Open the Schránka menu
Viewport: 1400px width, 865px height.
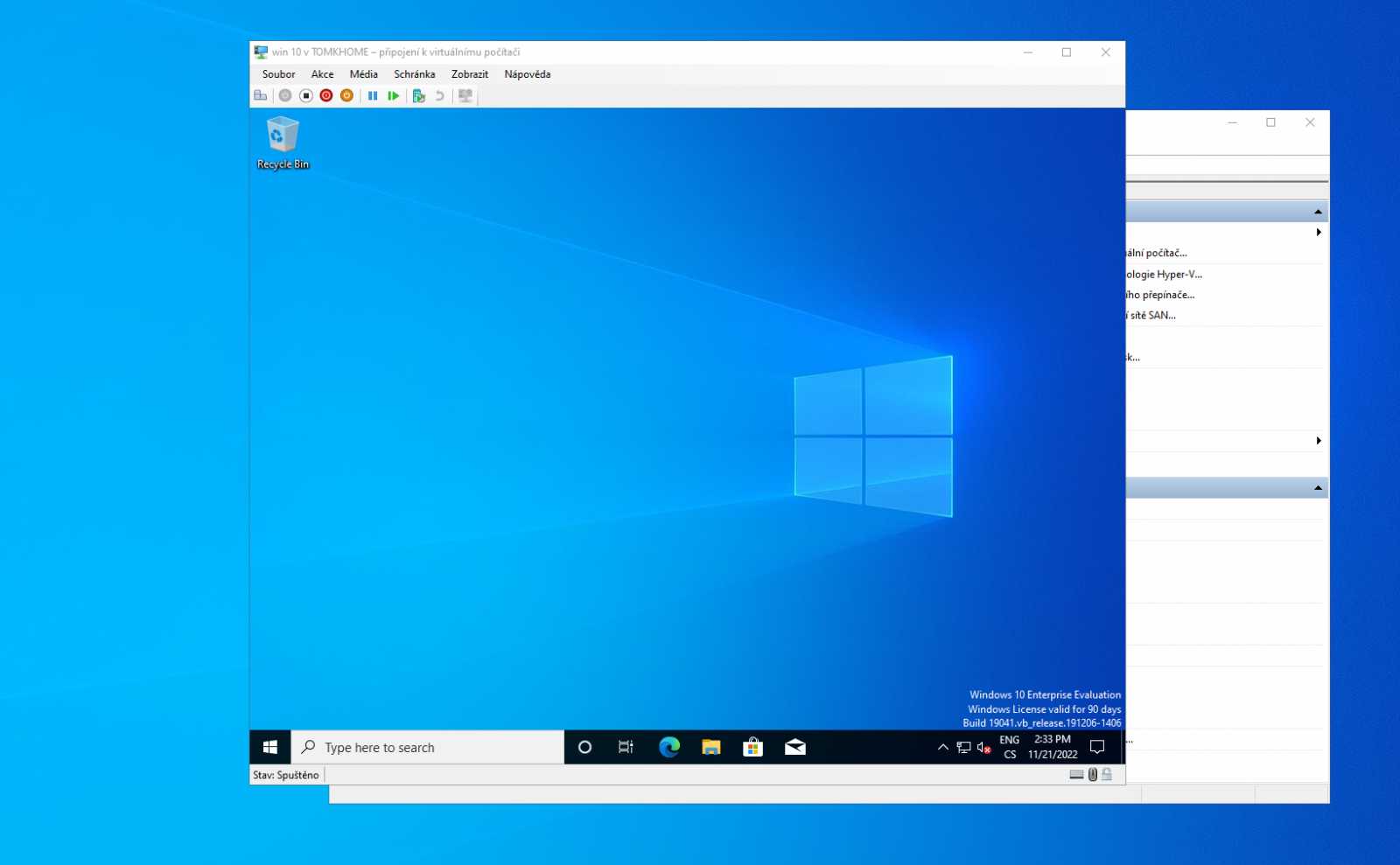click(415, 74)
